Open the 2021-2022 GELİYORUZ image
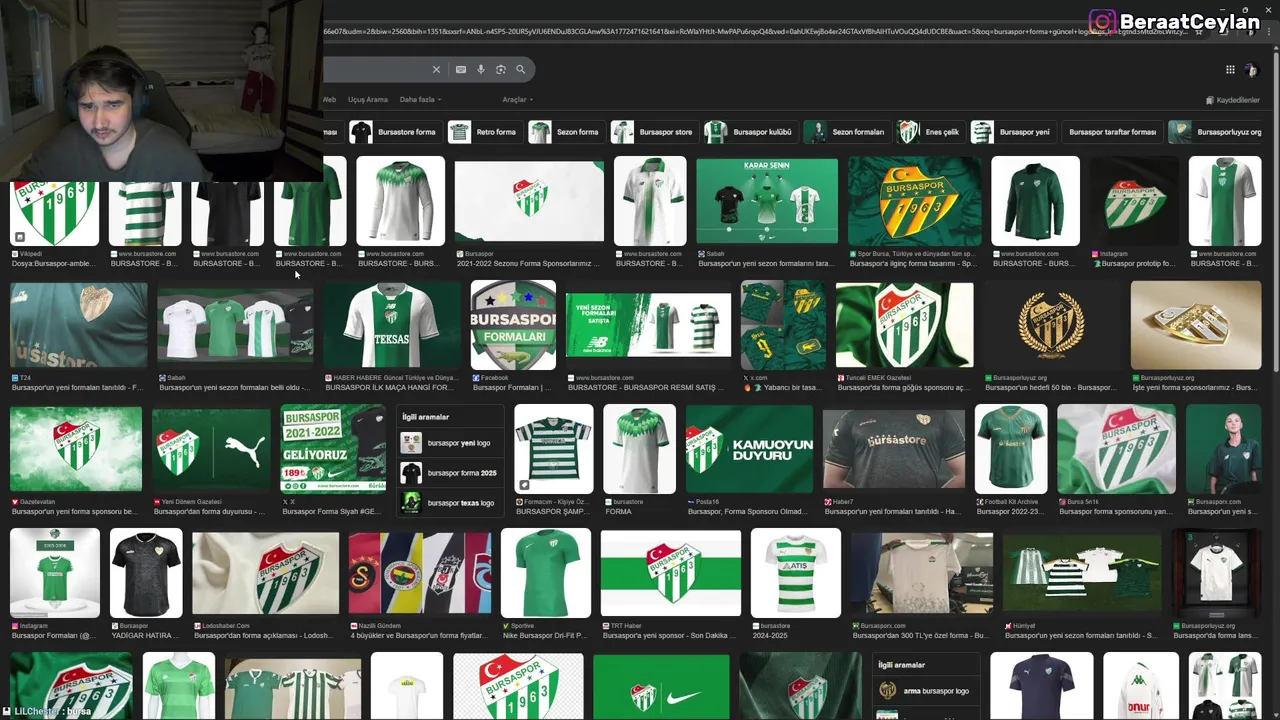This screenshot has height=720, width=1280. [333, 449]
